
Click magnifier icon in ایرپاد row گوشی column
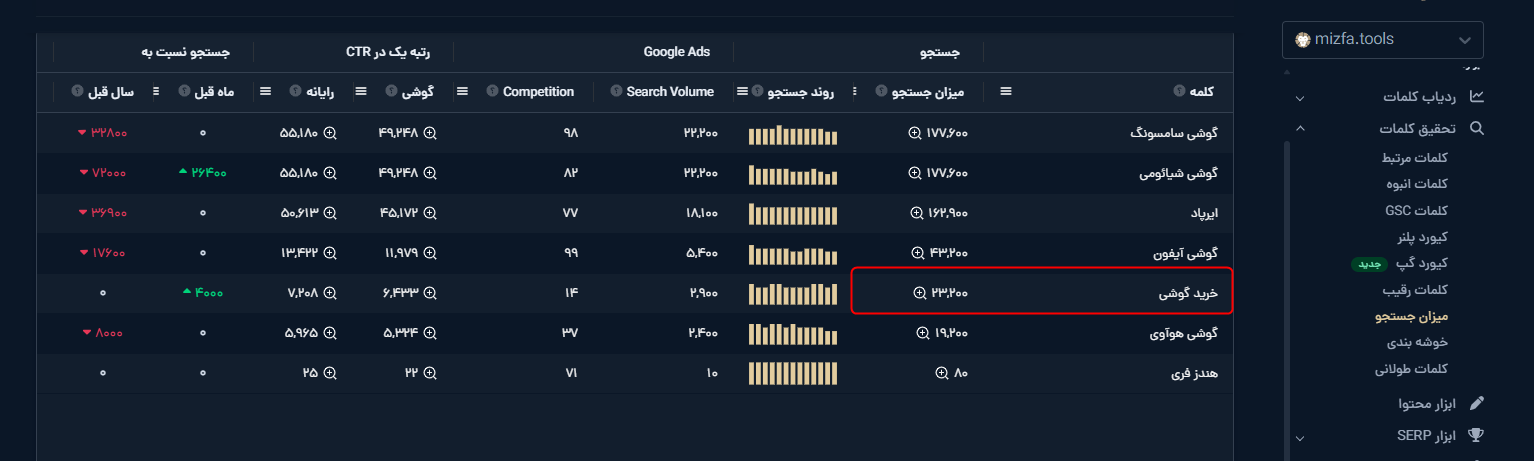430,213
